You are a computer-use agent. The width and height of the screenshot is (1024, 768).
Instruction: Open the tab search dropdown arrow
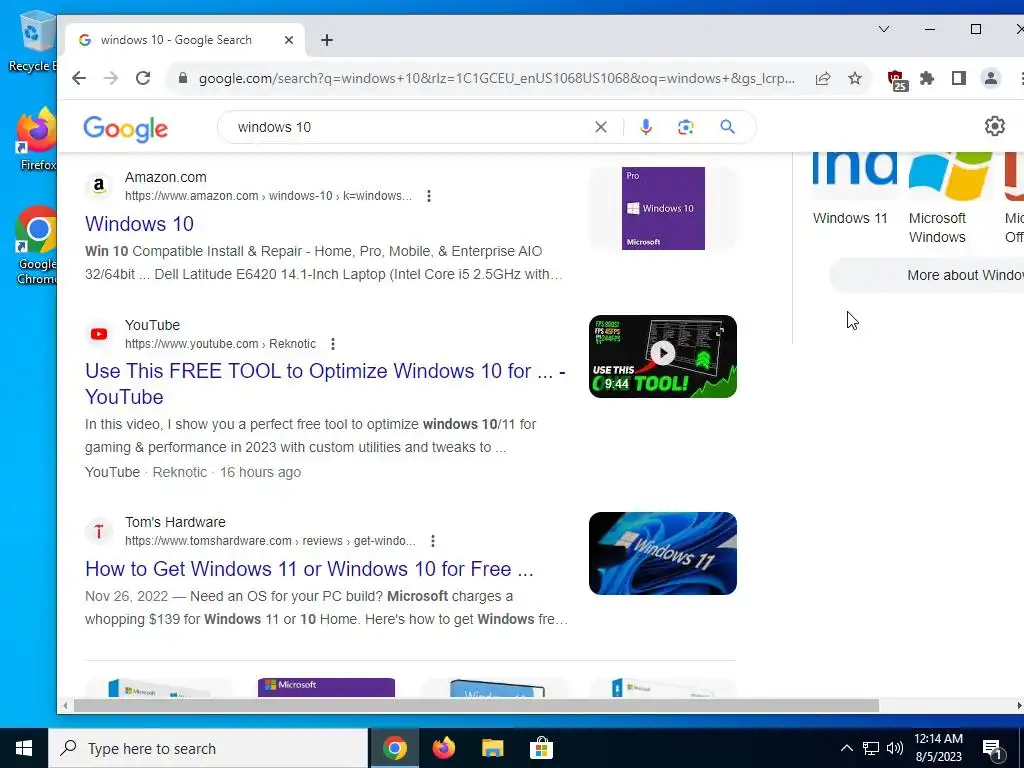884,29
